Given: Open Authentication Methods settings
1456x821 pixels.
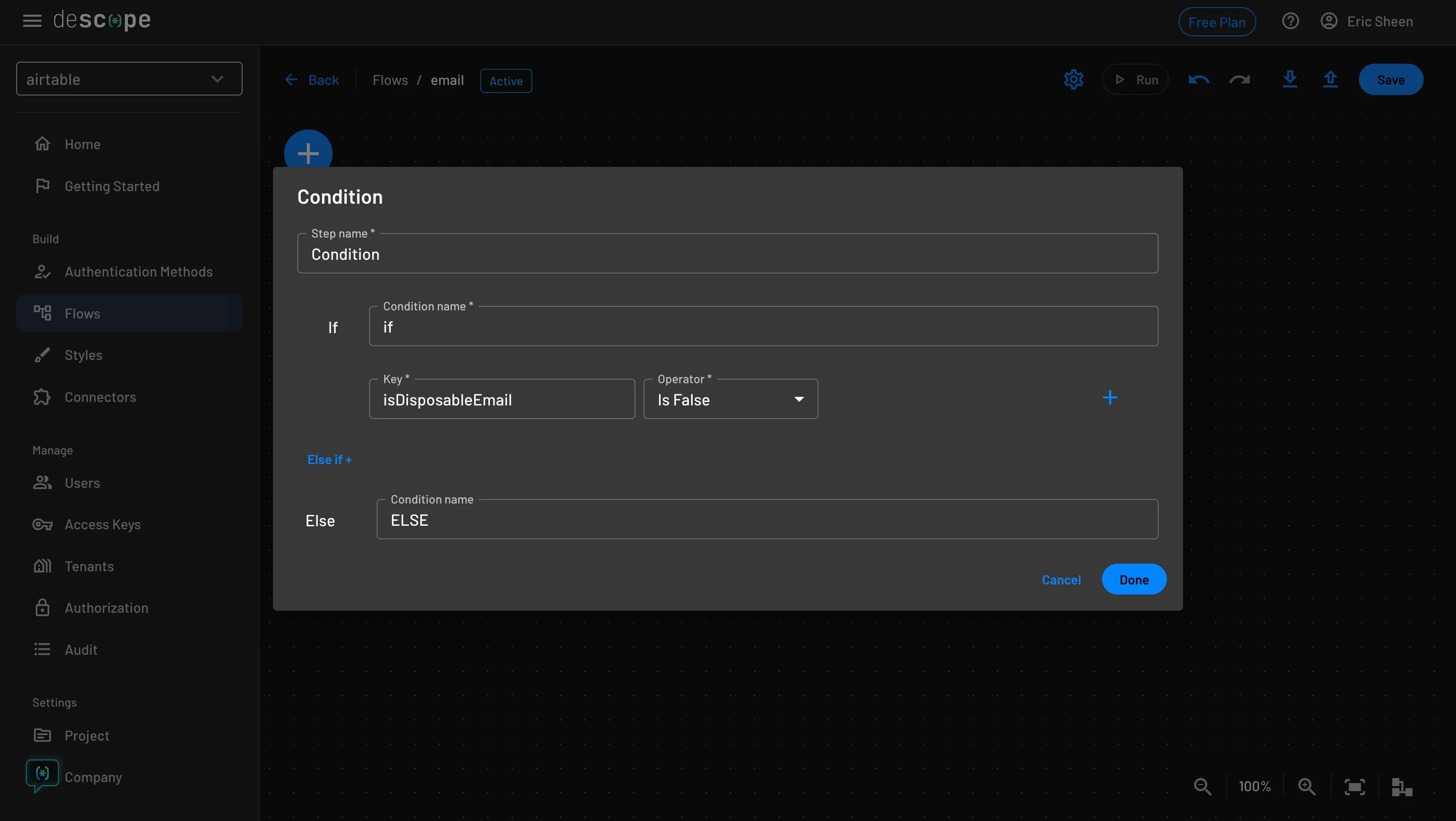Looking at the screenshot, I should (x=139, y=271).
